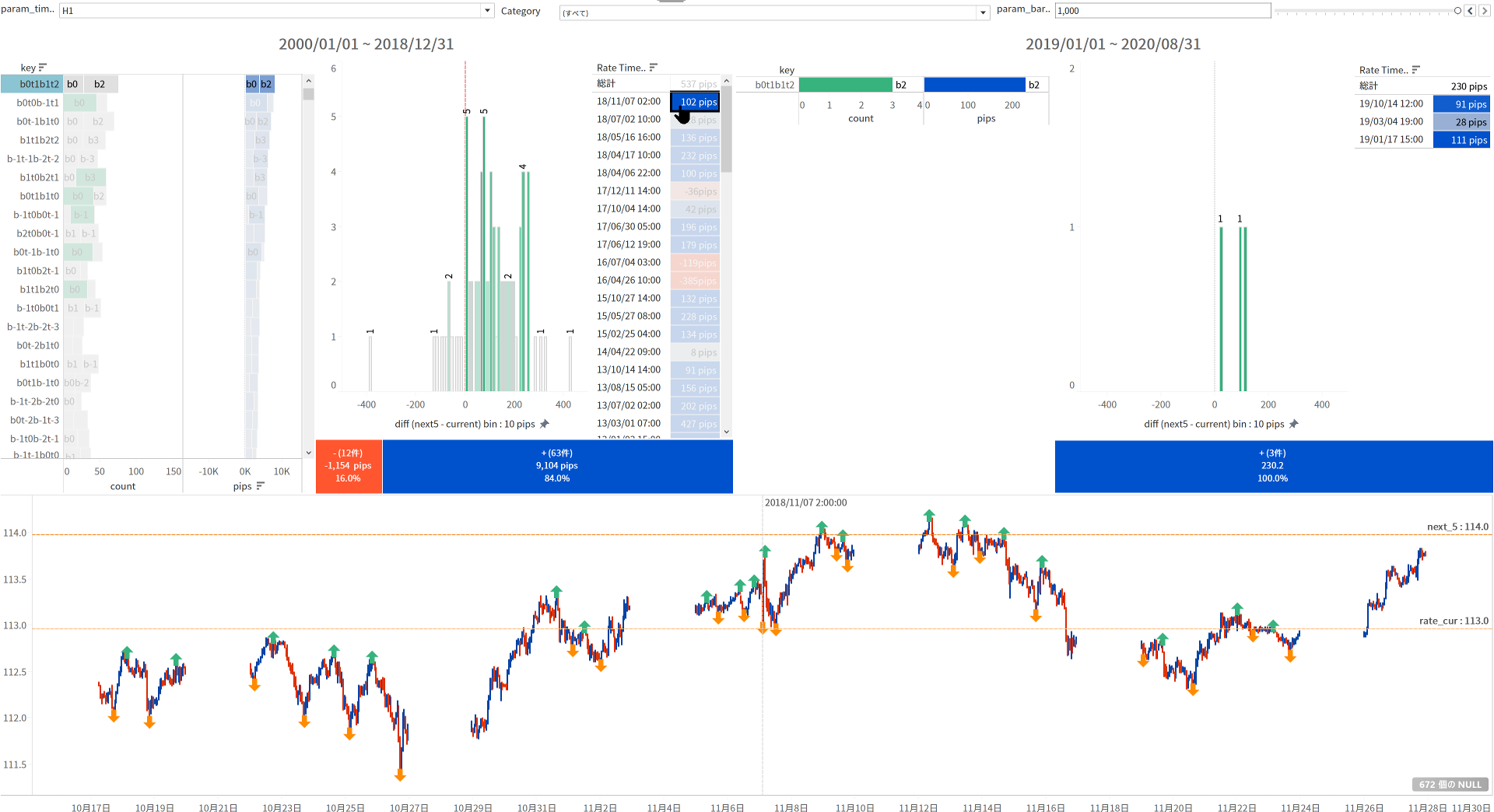Click the sort icon next to right Rate Time header
The image size is (1494, 812).
(x=1415, y=70)
